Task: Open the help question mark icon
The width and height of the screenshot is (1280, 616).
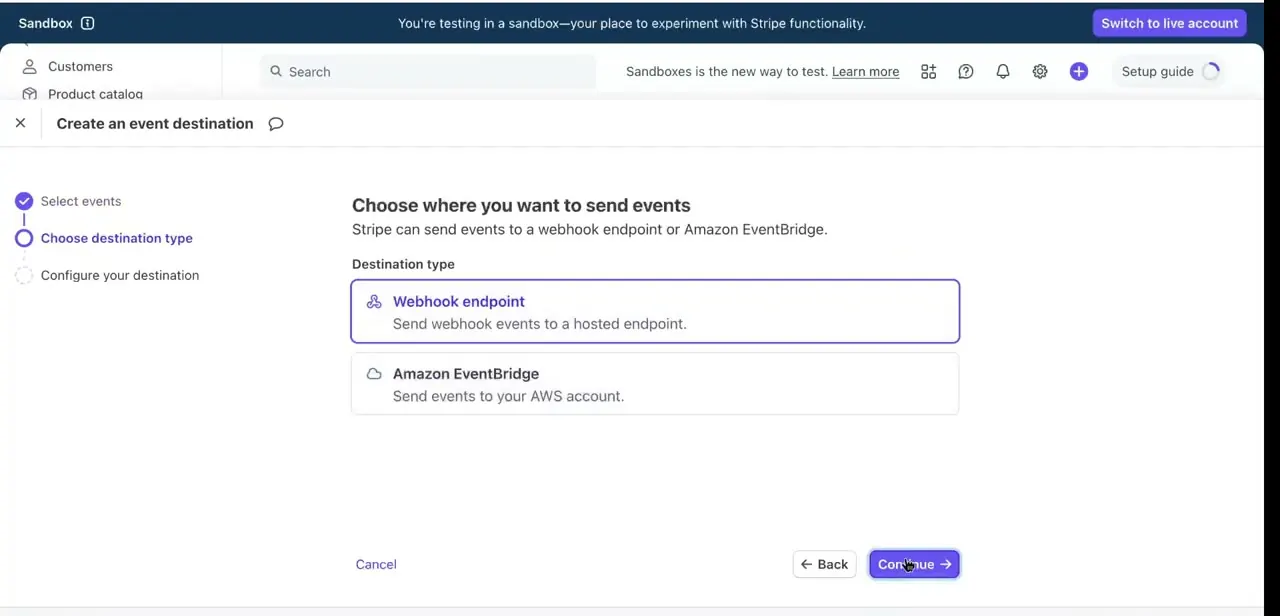Action: [966, 71]
